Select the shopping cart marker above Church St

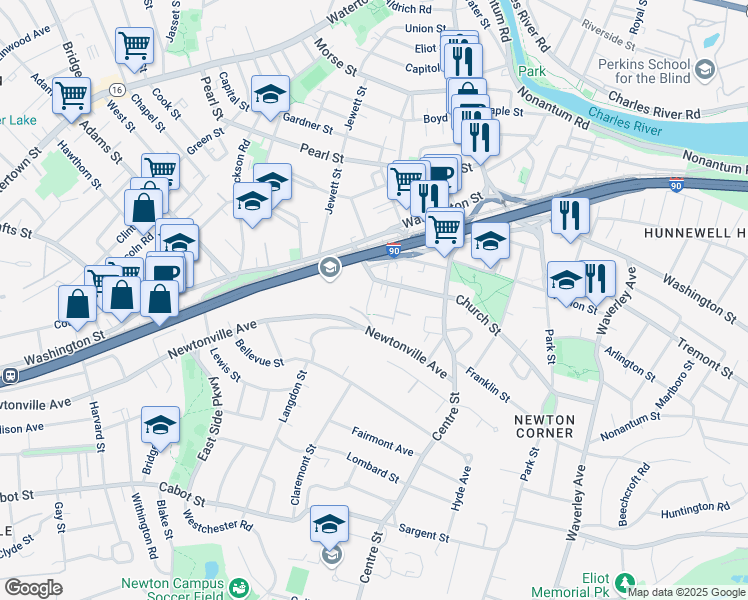(x=445, y=228)
